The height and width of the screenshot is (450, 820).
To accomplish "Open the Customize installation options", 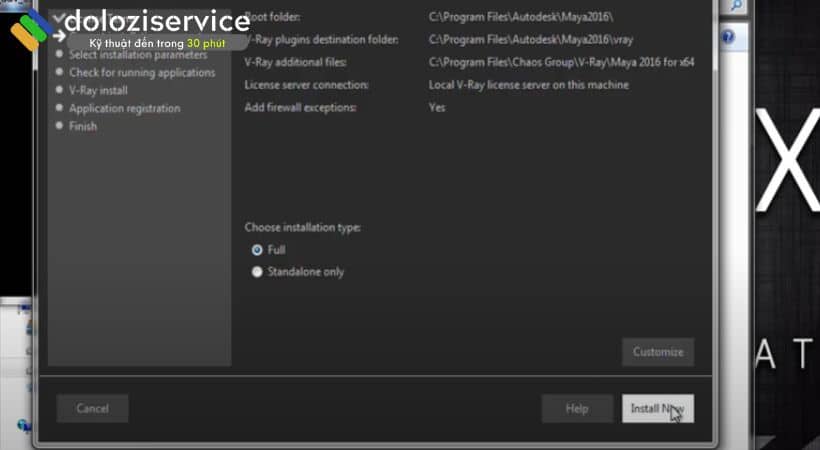I will [657, 352].
